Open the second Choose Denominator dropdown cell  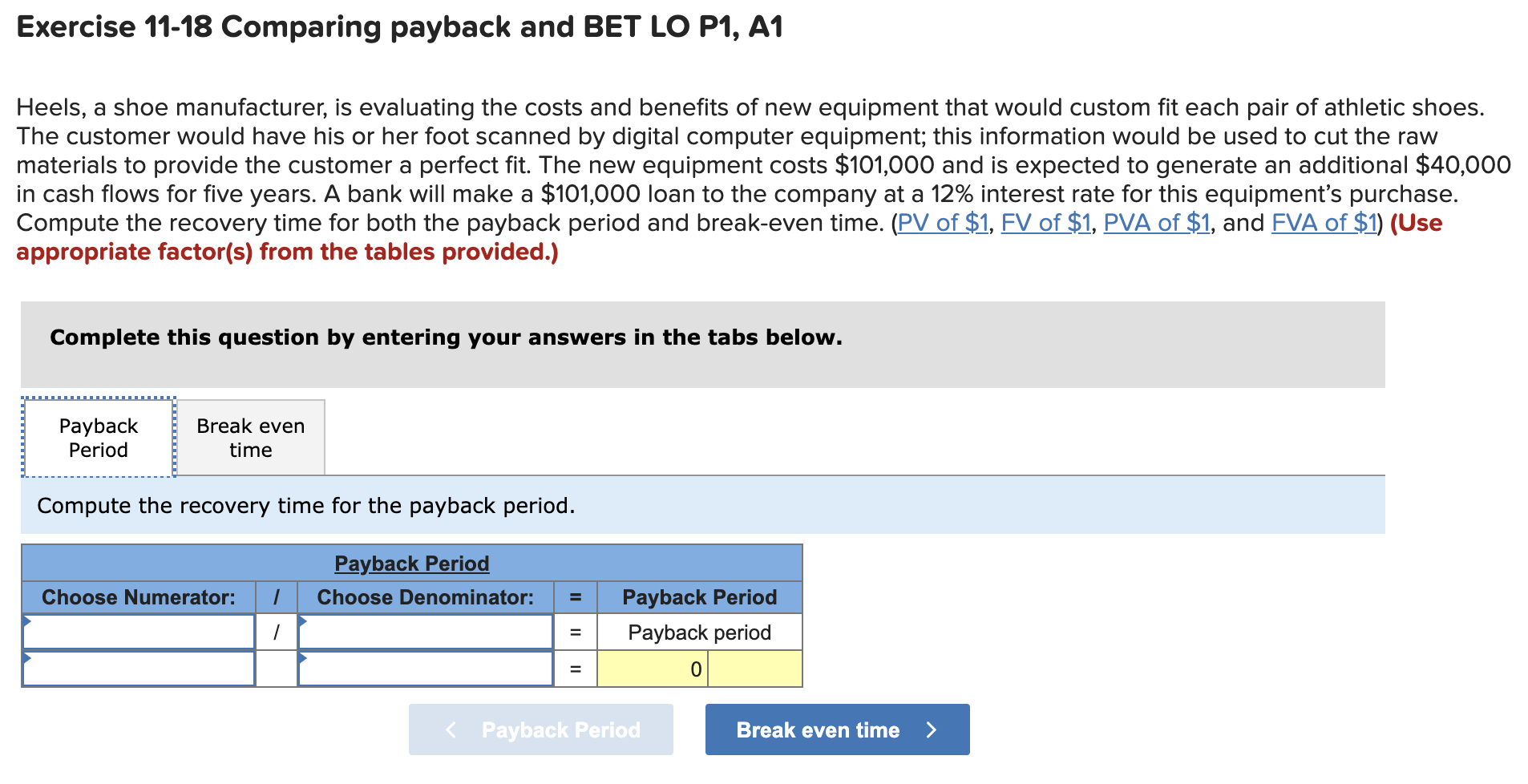click(425, 668)
